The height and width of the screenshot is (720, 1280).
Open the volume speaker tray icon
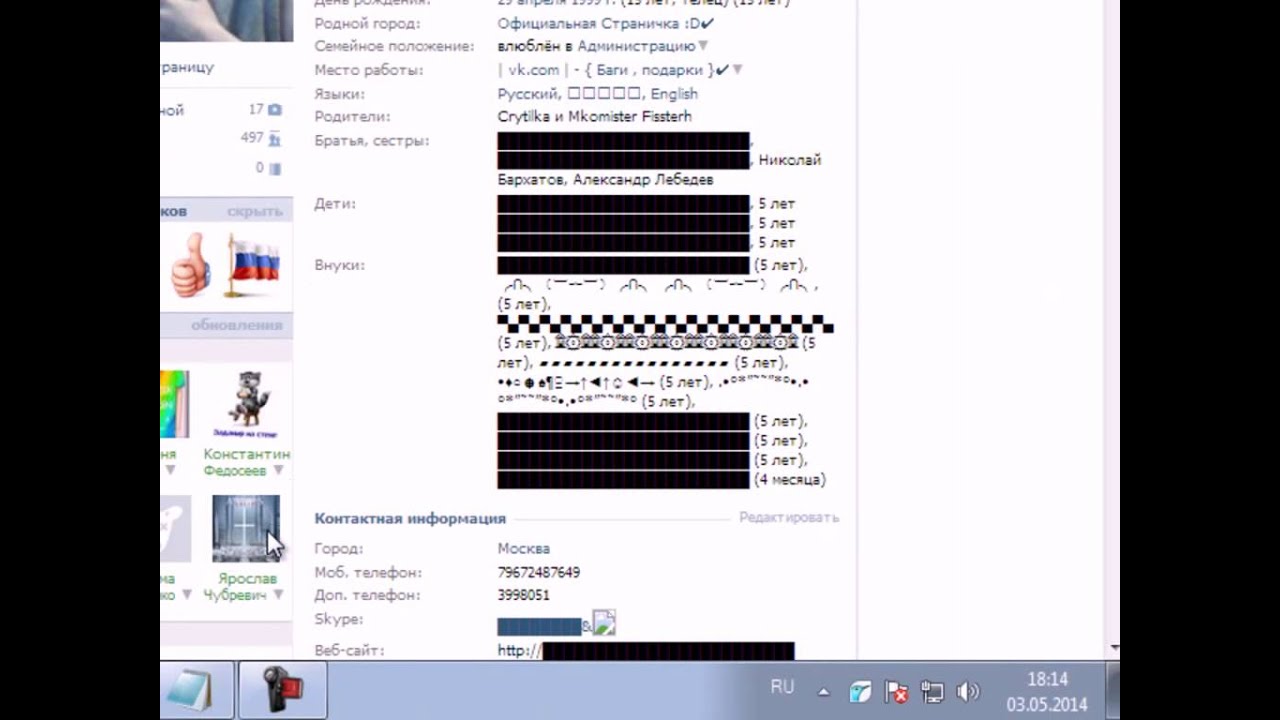click(967, 691)
